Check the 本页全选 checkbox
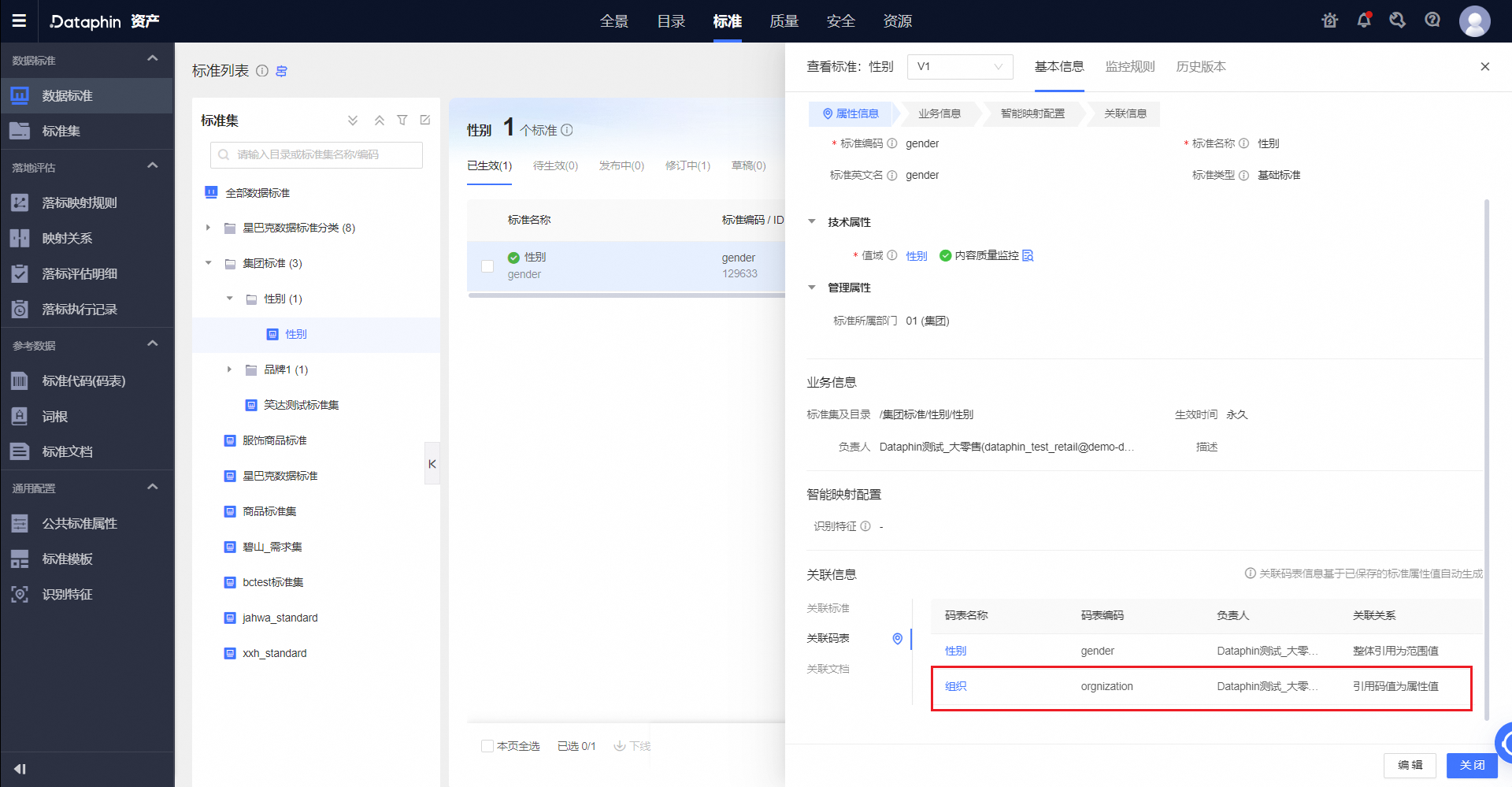This screenshot has height=787, width=1512. (x=487, y=745)
